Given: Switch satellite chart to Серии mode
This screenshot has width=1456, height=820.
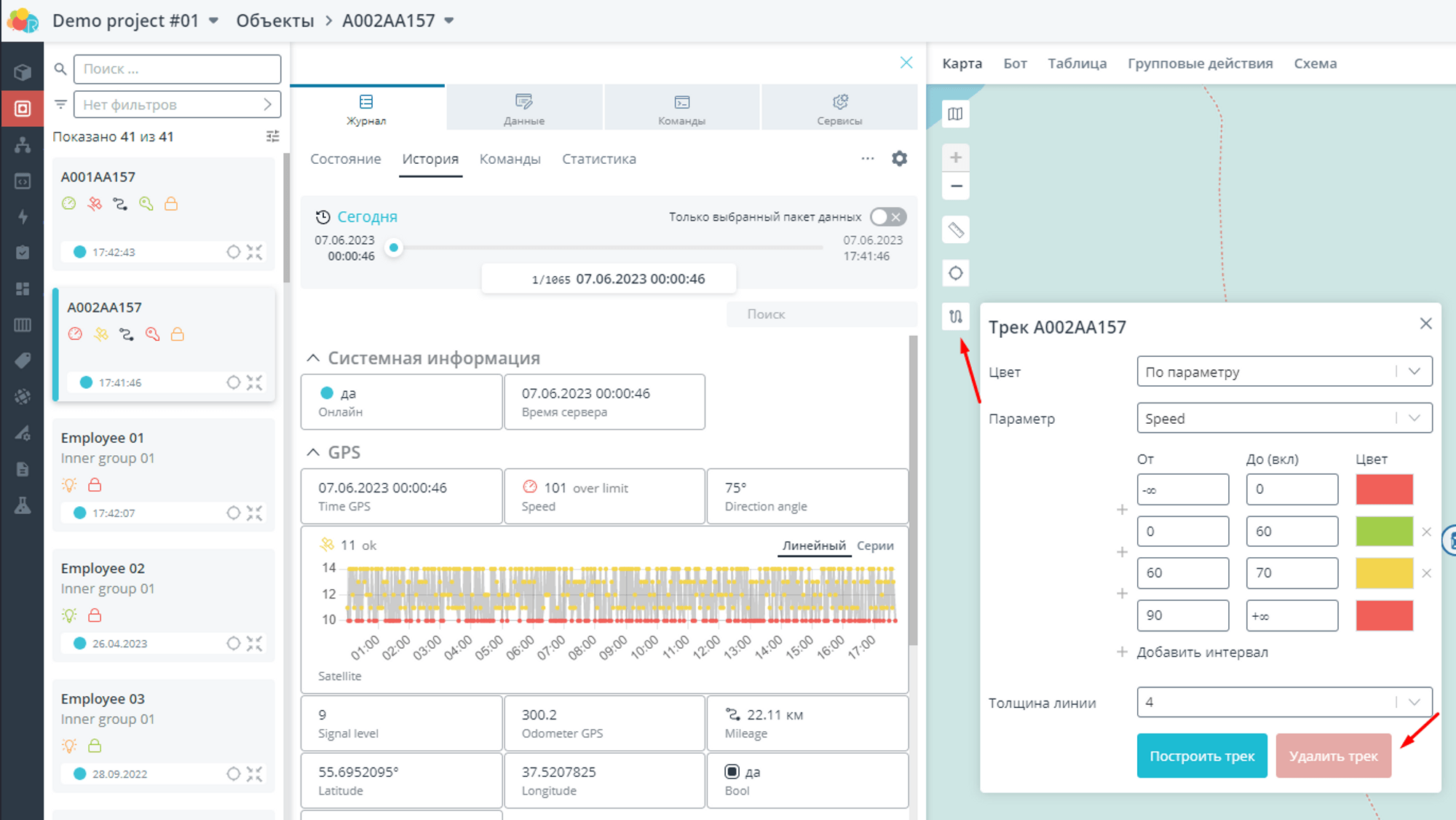Looking at the screenshot, I should click(874, 545).
